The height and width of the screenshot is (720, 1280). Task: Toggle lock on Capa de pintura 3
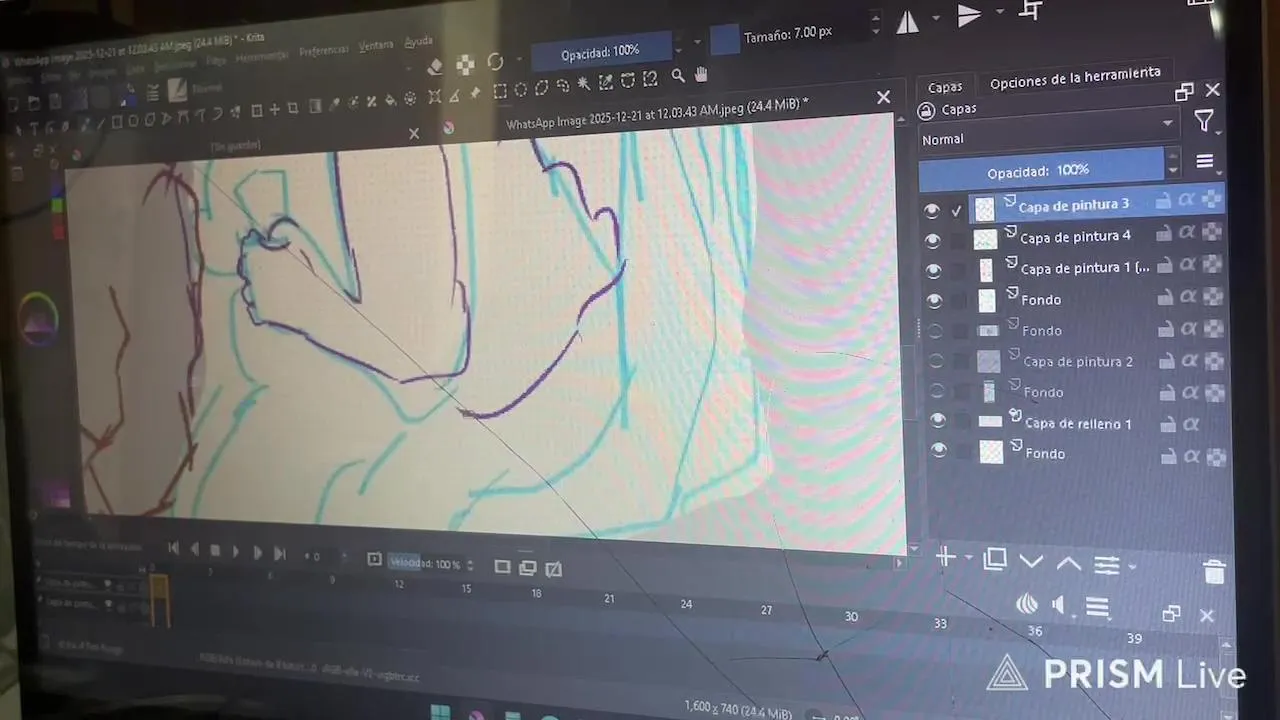point(1163,201)
